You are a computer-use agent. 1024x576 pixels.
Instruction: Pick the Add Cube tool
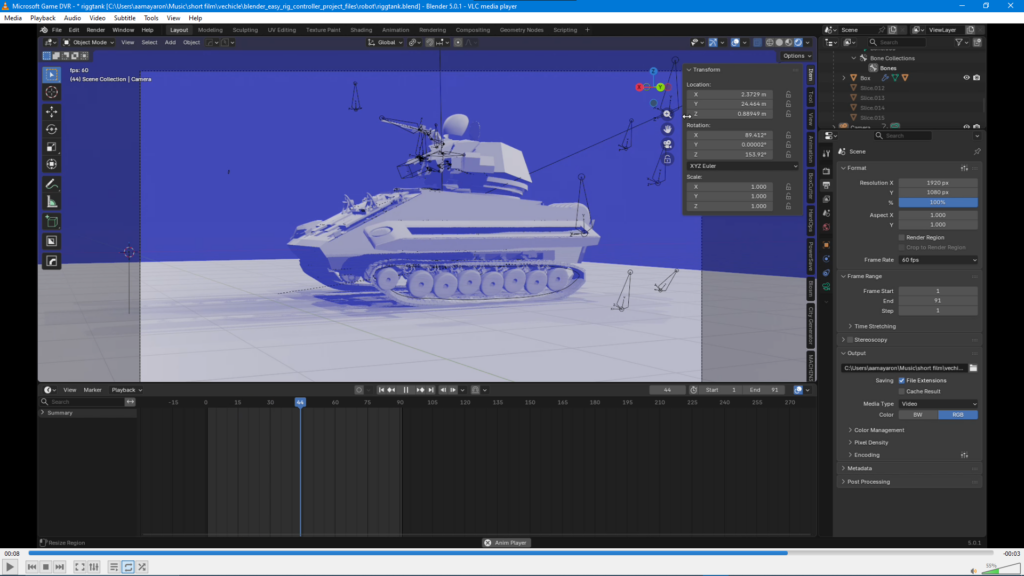pos(52,222)
